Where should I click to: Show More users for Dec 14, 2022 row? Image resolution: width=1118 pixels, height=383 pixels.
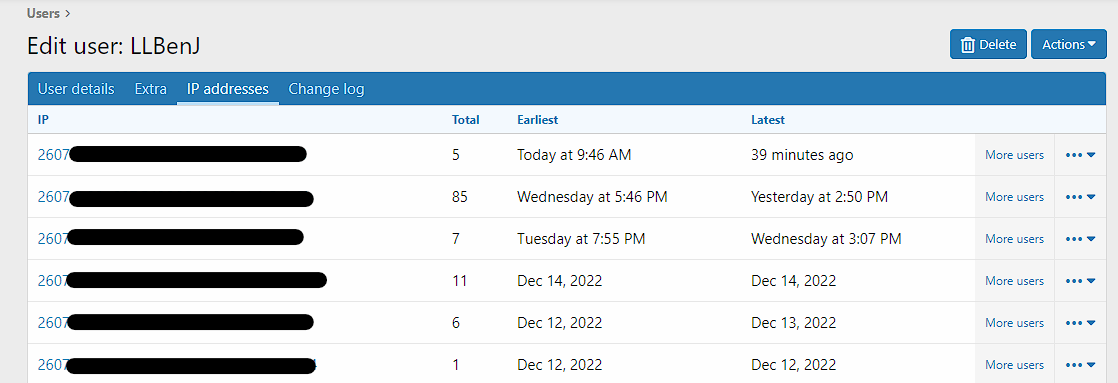[1014, 281]
